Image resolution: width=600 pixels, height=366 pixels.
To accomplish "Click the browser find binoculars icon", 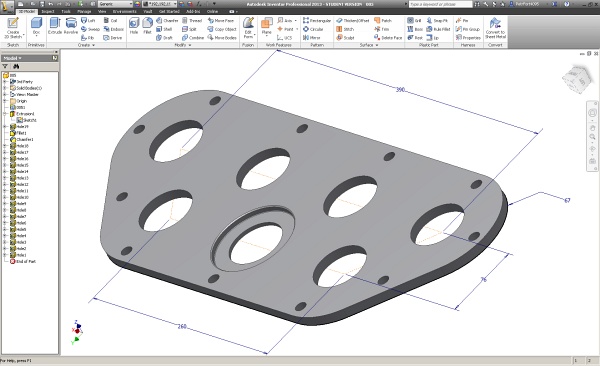I will pos(16,67).
